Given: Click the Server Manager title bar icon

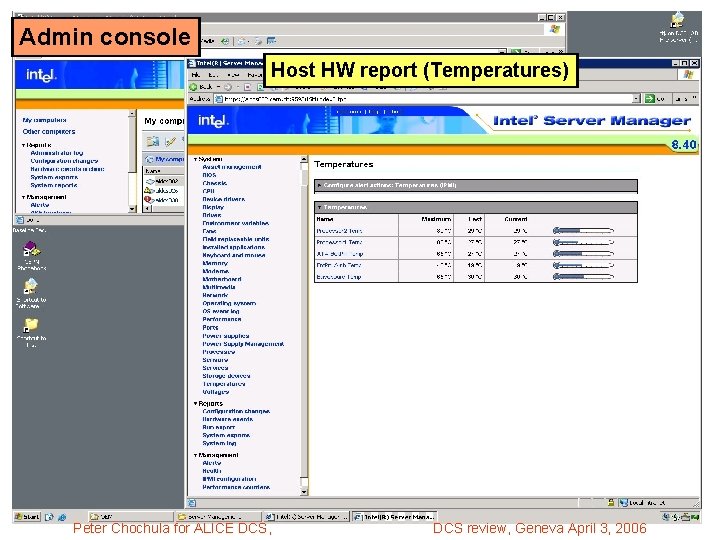Looking at the screenshot, I should [191, 63].
